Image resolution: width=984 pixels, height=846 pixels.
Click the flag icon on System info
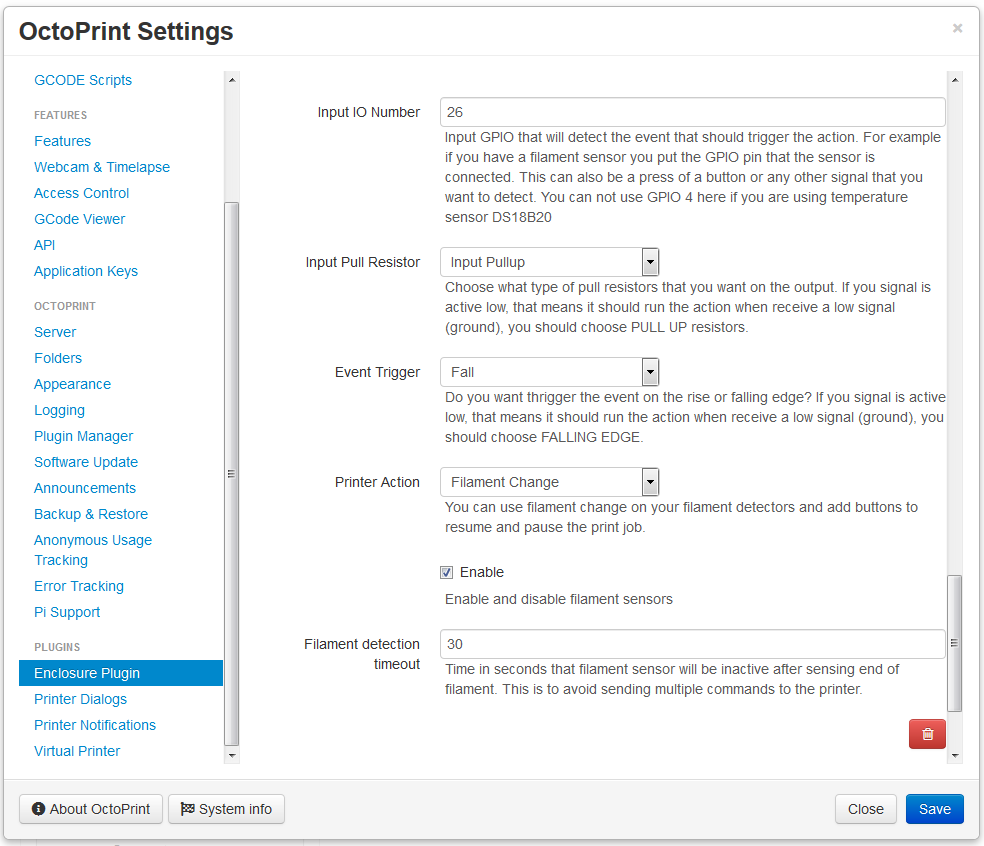point(187,809)
